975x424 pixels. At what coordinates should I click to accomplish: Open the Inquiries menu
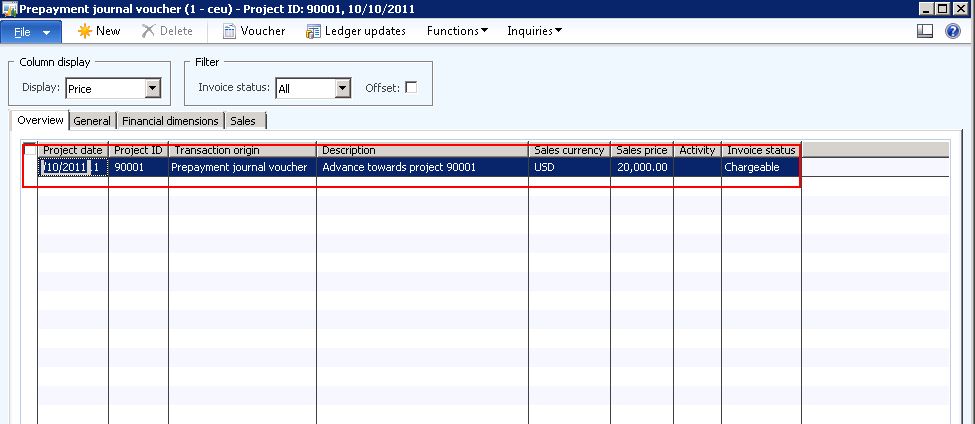[534, 31]
